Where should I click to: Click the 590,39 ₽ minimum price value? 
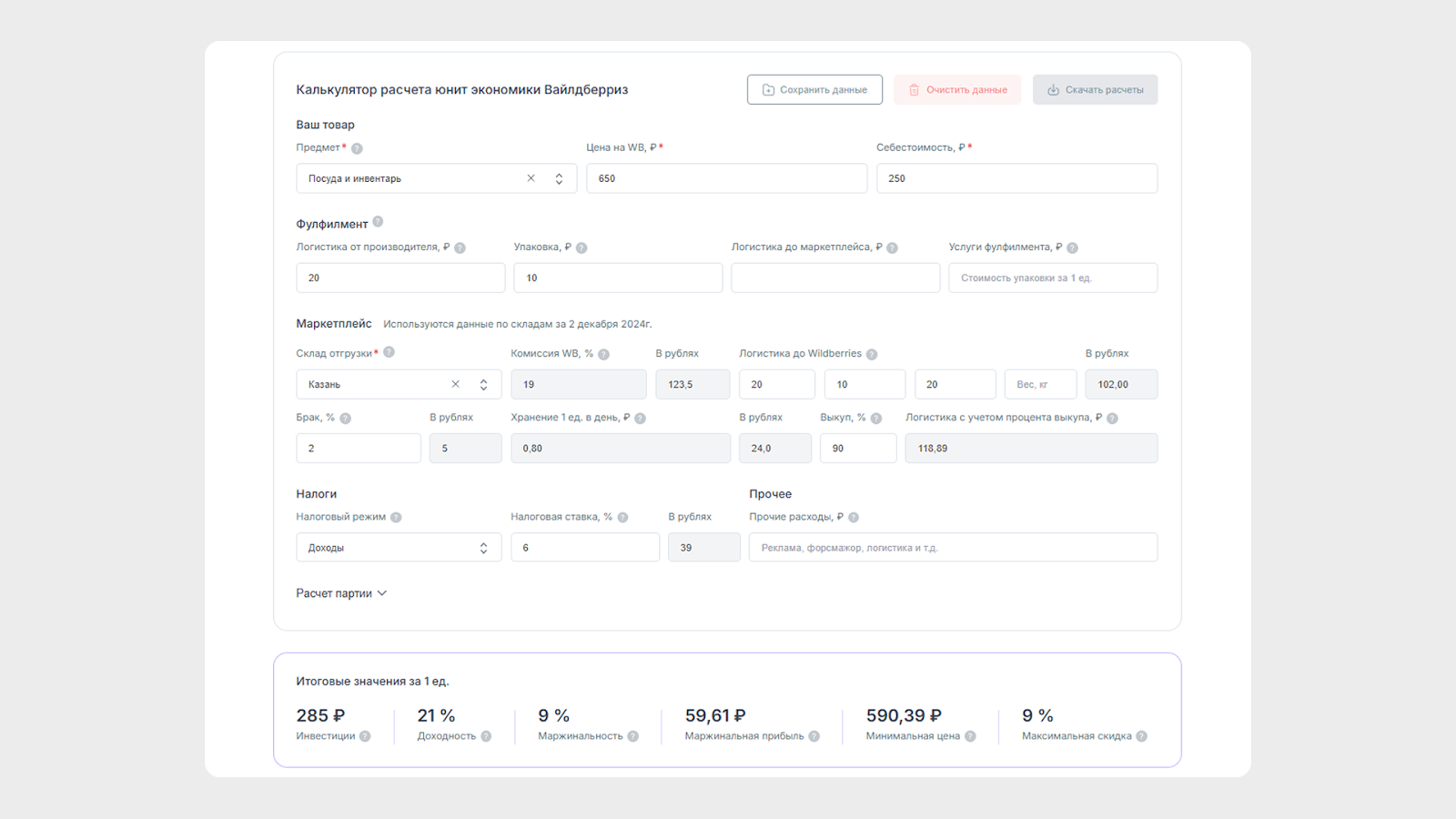pyautogui.click(x=904, y=716)
